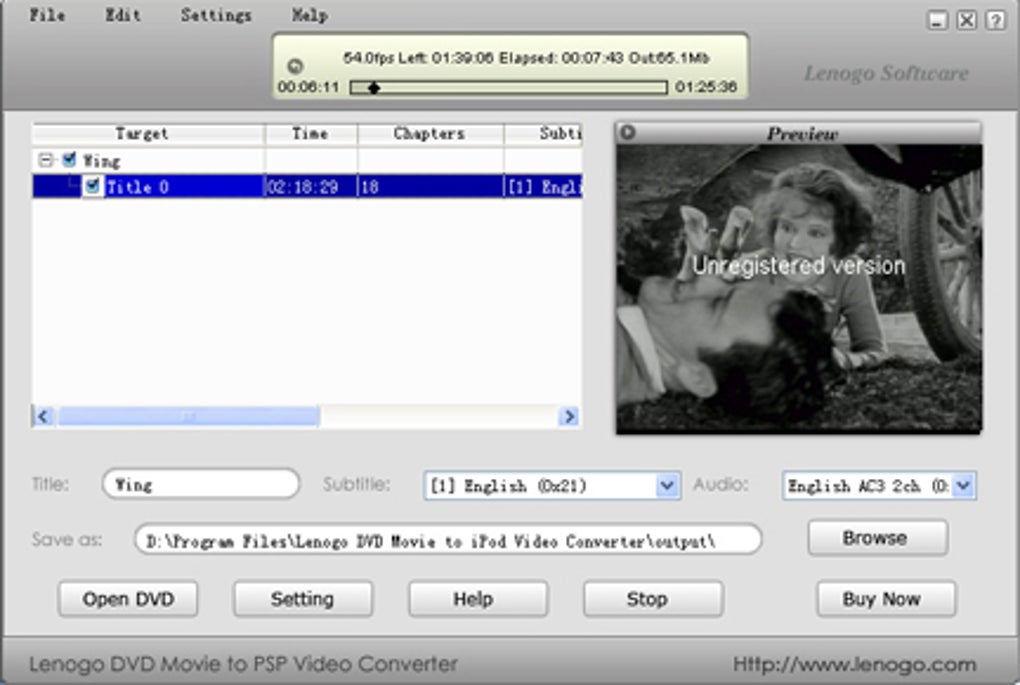
Task: Click the Browse button
Action: coord(877,539)
